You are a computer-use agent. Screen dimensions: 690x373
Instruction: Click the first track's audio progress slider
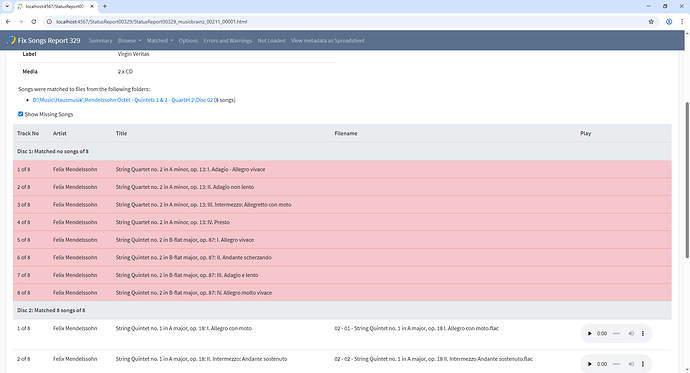coord(616,333)
